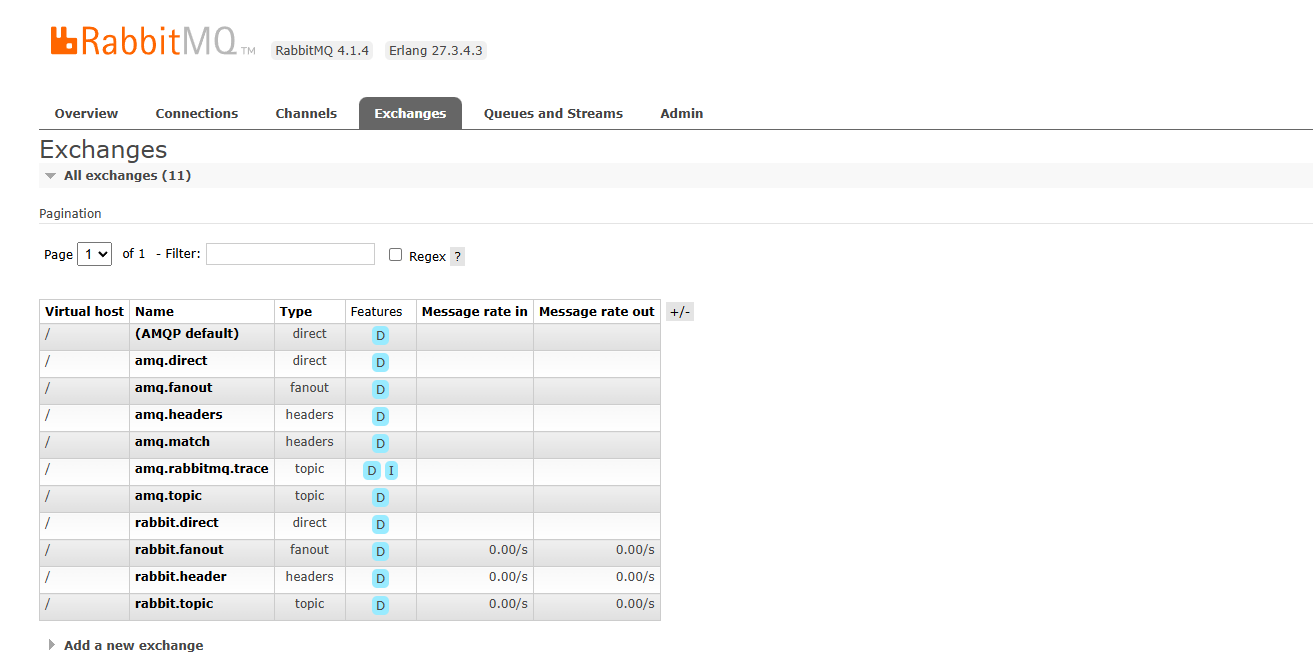This screenshot has width=1313, height=665.
Task: Click the D feature badge for rabbit.direct
Action: 380,524
